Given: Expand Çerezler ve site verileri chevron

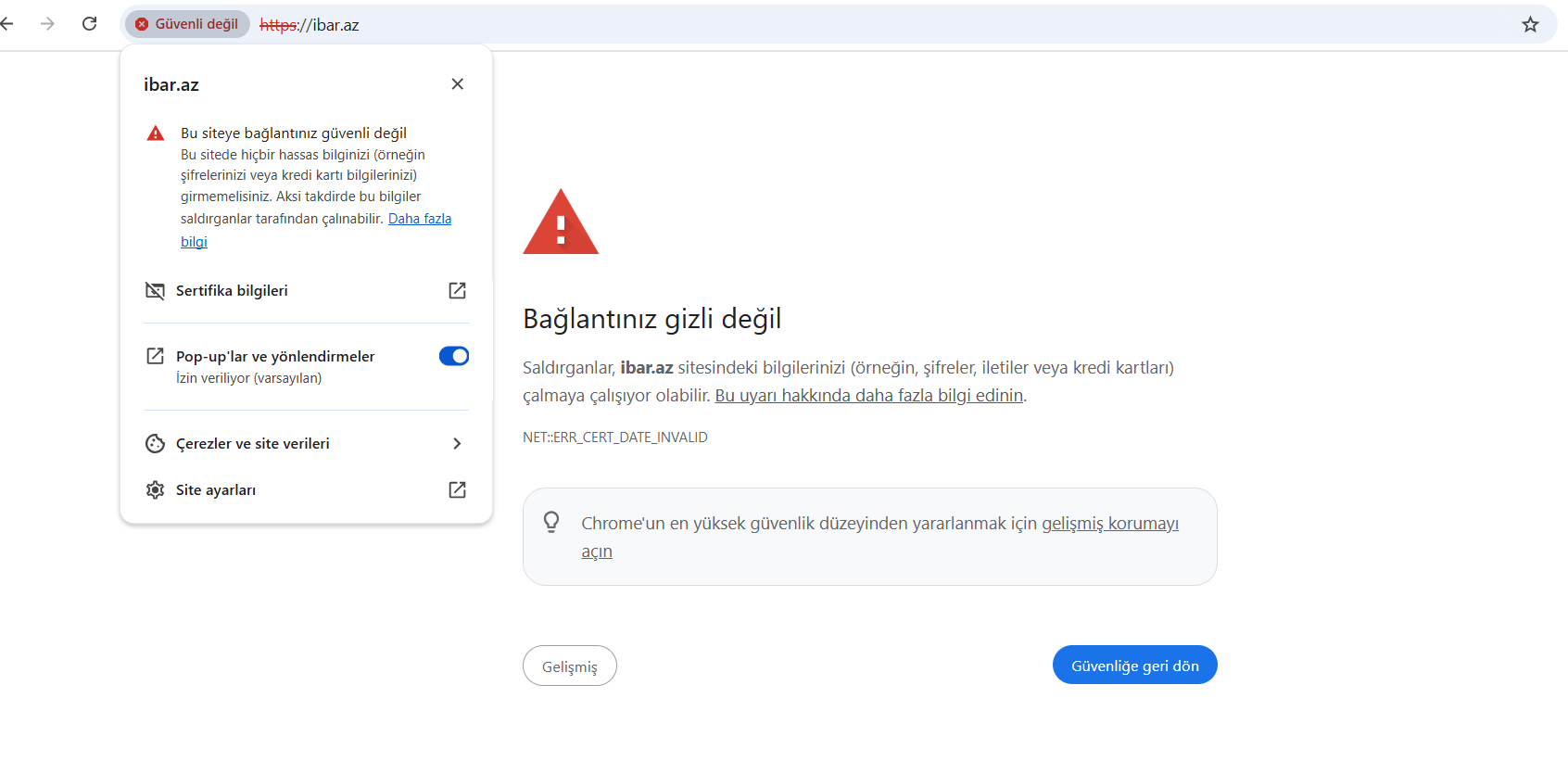Looking at the screenshot, I should click(457, 444).
